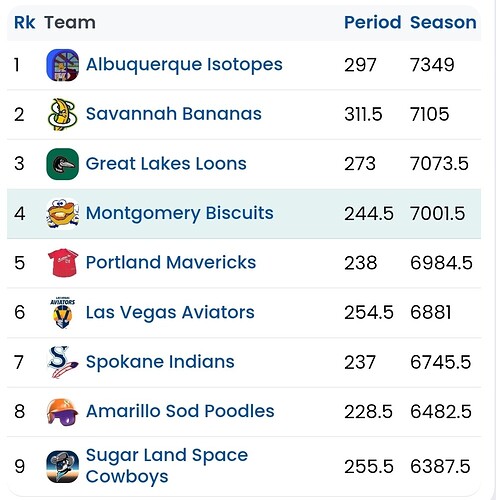The height and width of the screenshot is (500, 496).
Task: Open the Great Lakes Loons logo icon
Action: pyautogui.click(x=62, y=164)
